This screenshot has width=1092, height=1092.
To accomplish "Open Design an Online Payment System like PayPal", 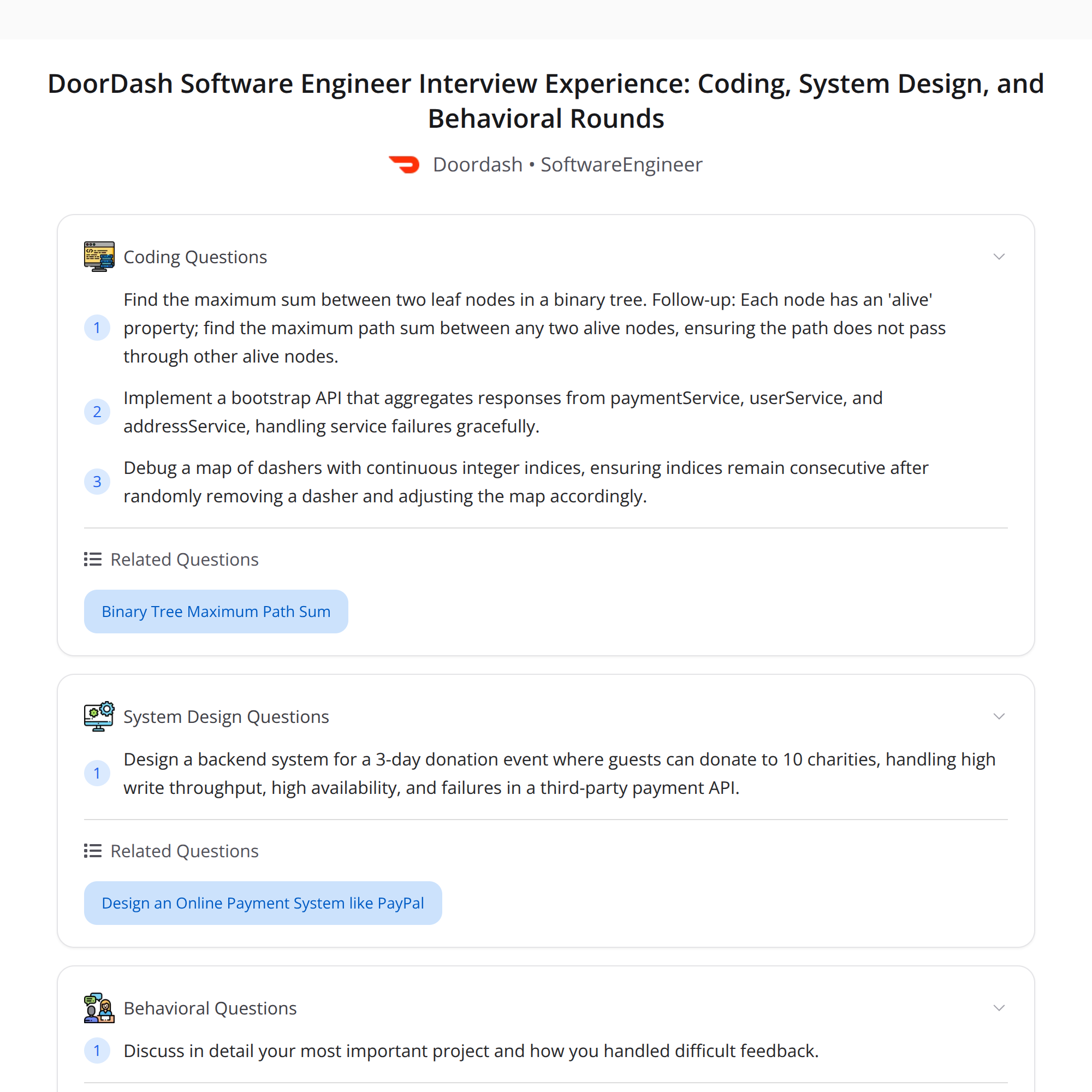I will 262,903.
